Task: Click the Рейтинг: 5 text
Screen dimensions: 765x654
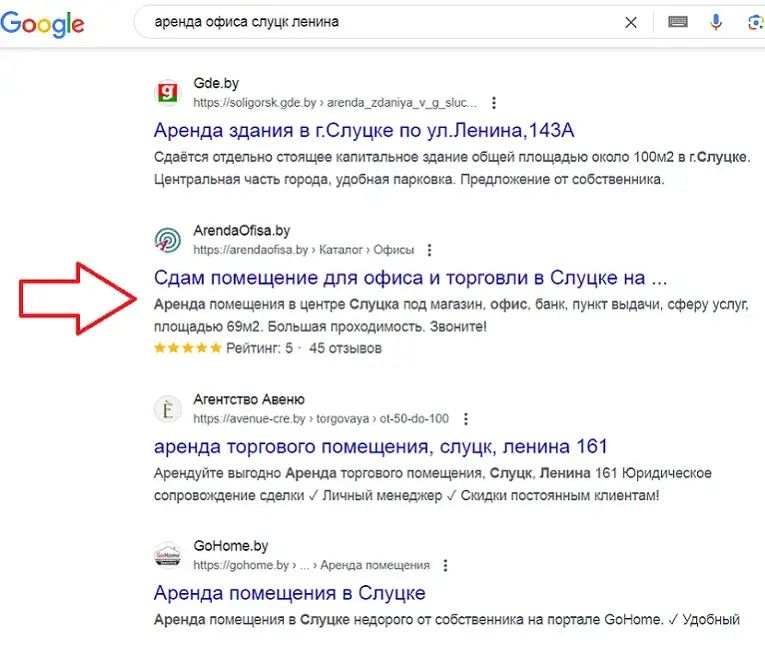Action: pos(260,348)
